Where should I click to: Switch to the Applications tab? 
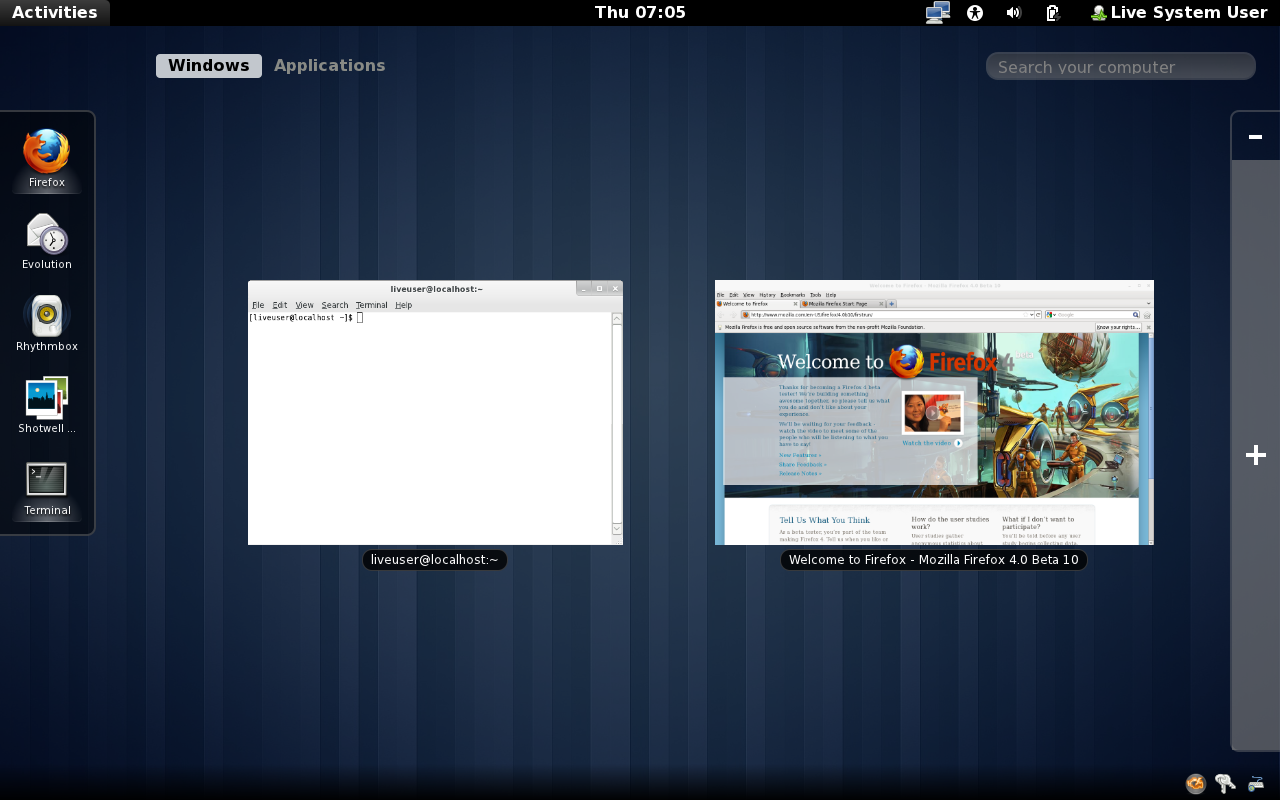(329, 65)
